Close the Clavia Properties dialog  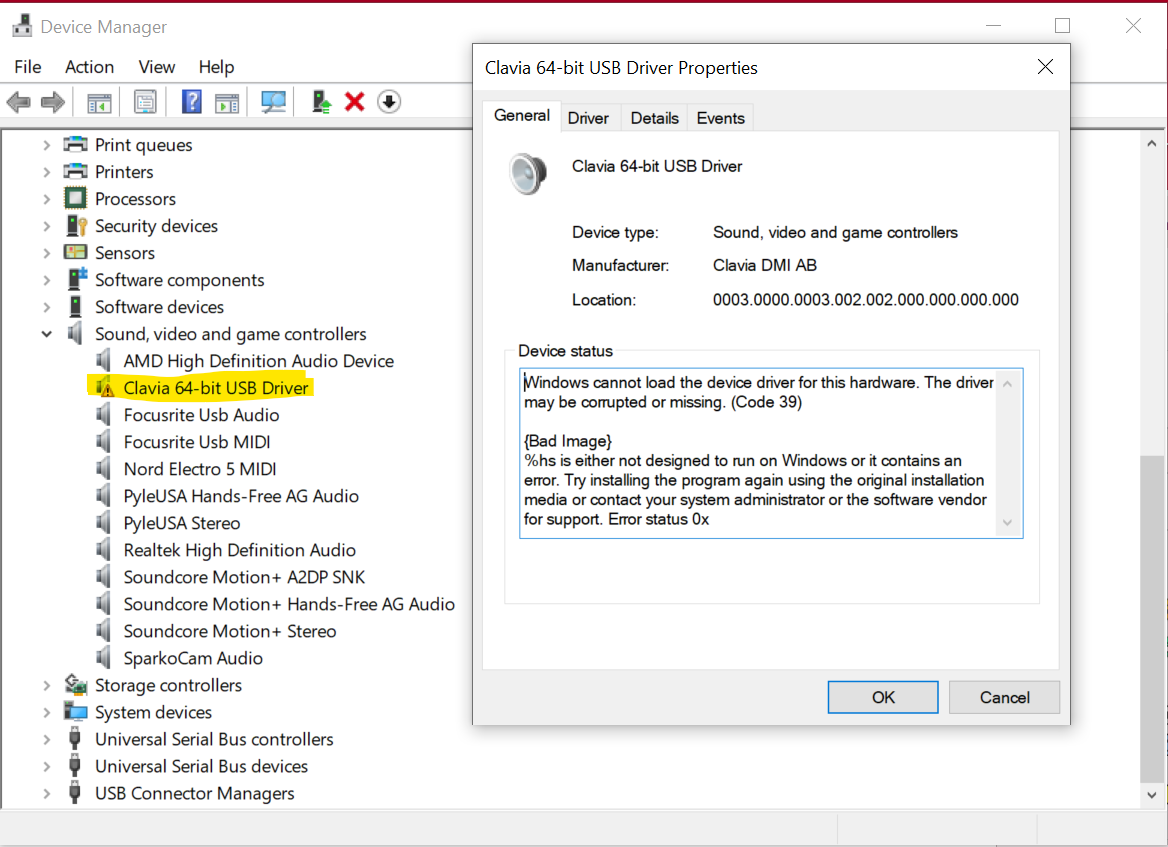coord(1045,67)
